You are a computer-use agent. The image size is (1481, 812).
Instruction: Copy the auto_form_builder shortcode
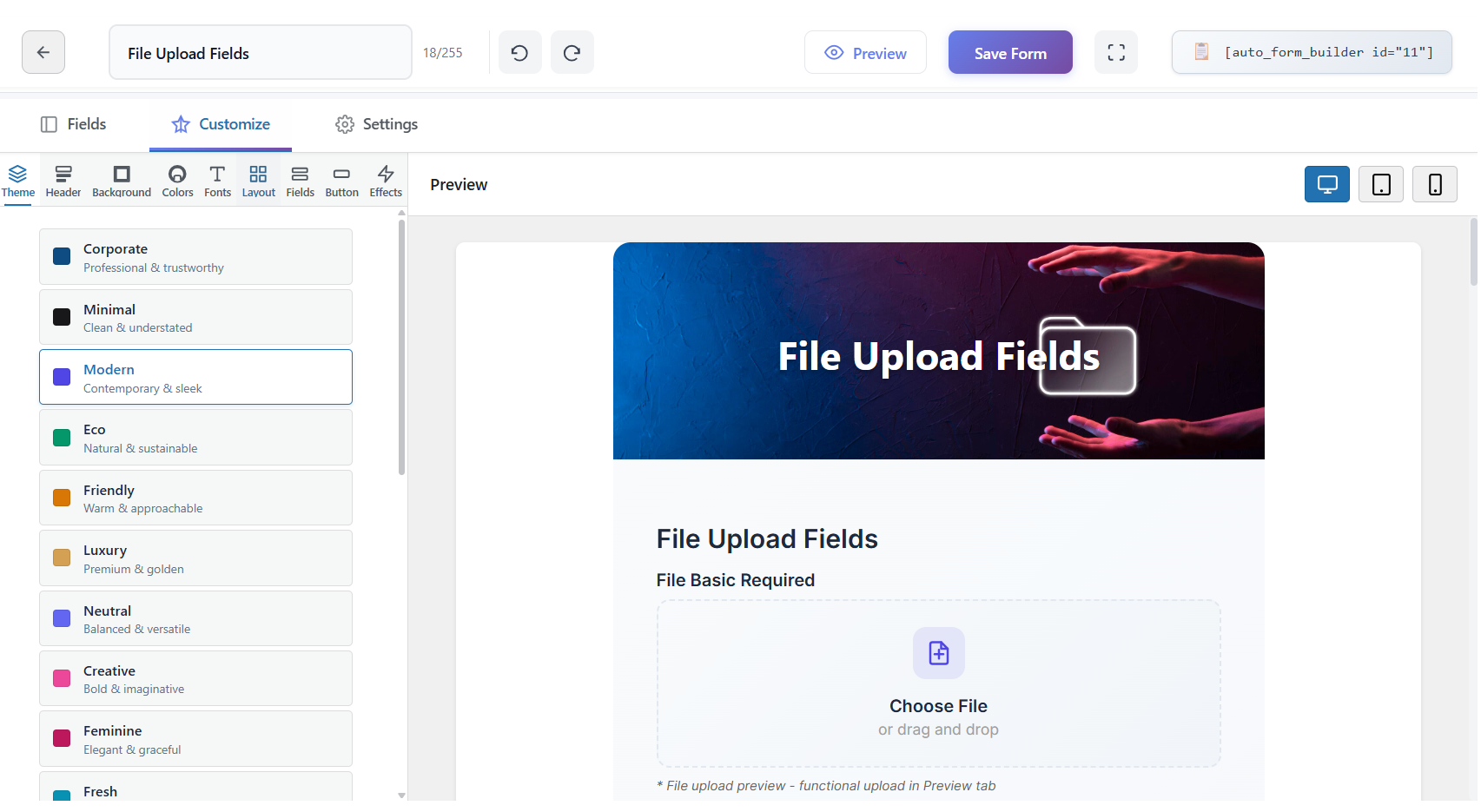[x=1312, y=52]
